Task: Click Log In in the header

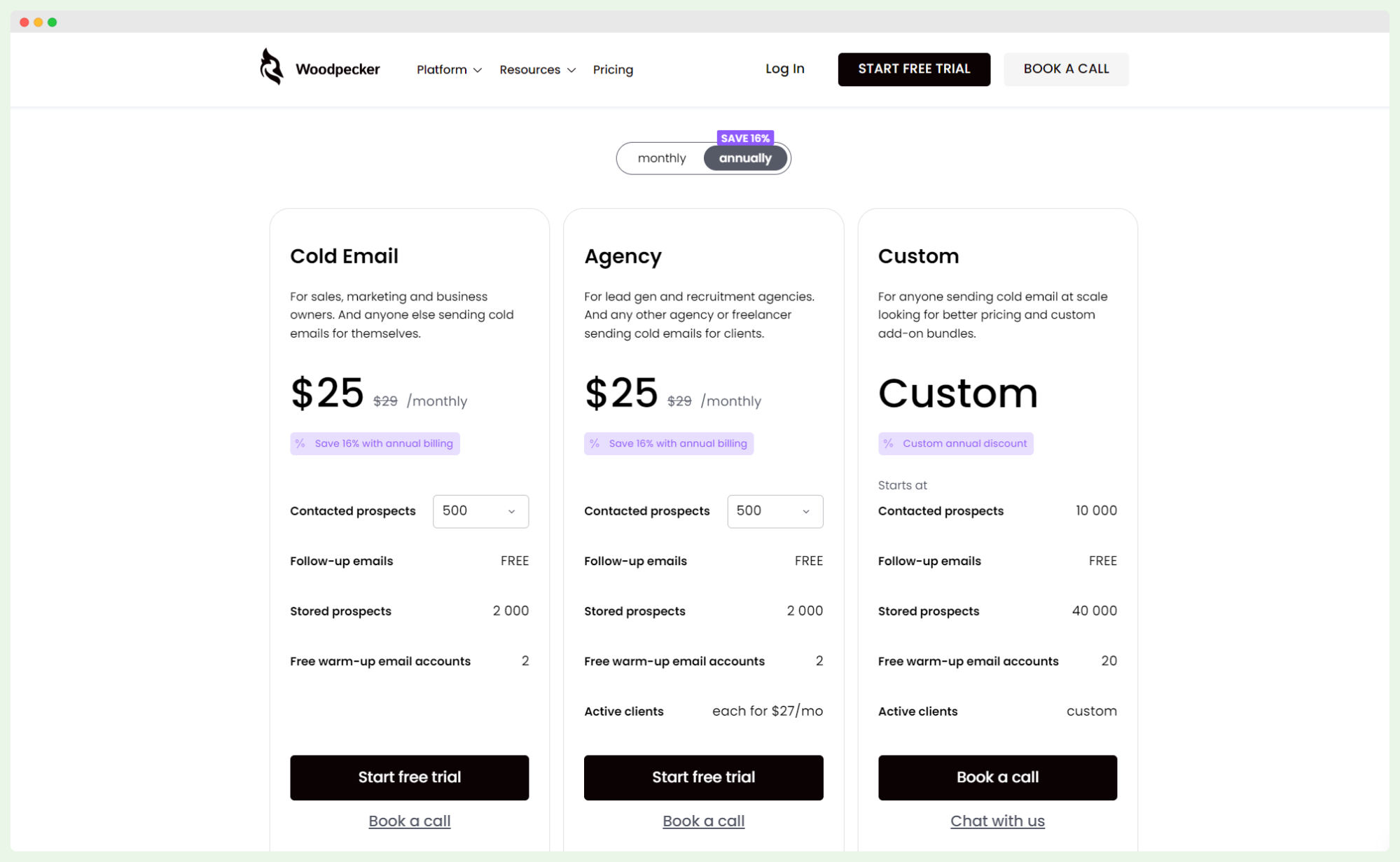Action: 784,69
